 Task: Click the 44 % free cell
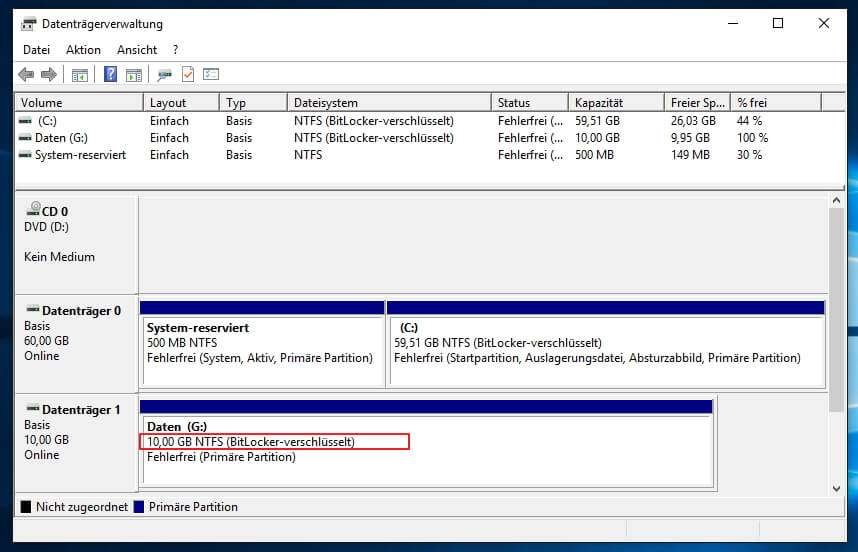(x=749, y=121)
